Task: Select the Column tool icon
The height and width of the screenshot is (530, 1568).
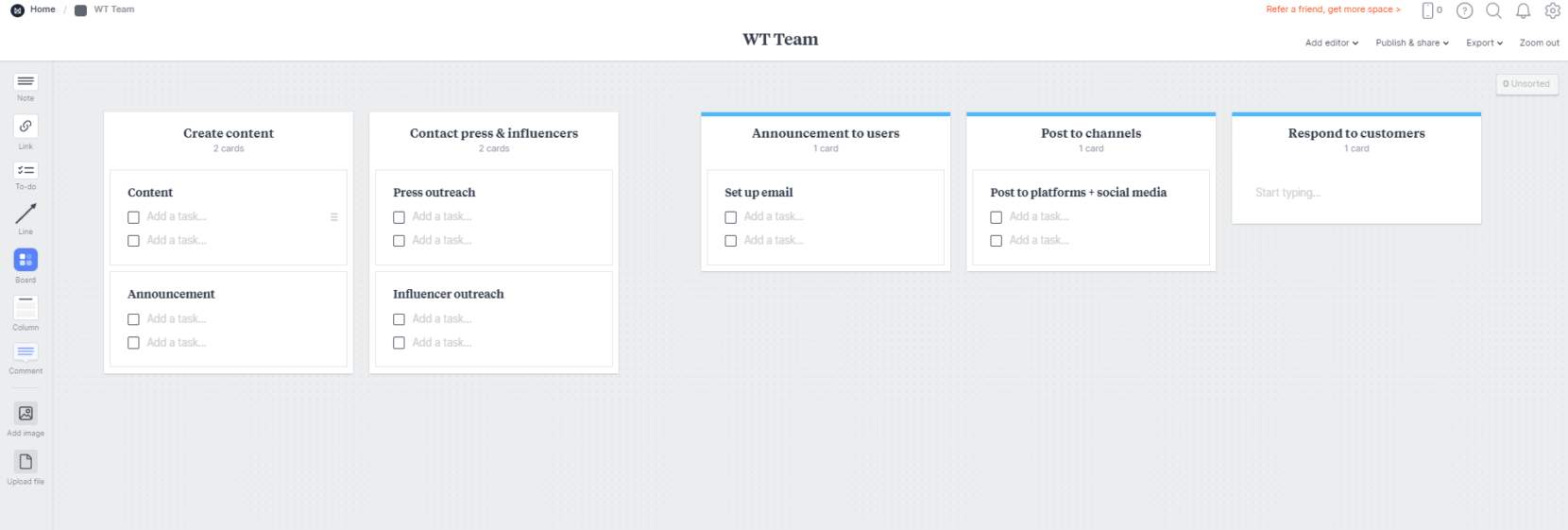Action: click(26, 308)
